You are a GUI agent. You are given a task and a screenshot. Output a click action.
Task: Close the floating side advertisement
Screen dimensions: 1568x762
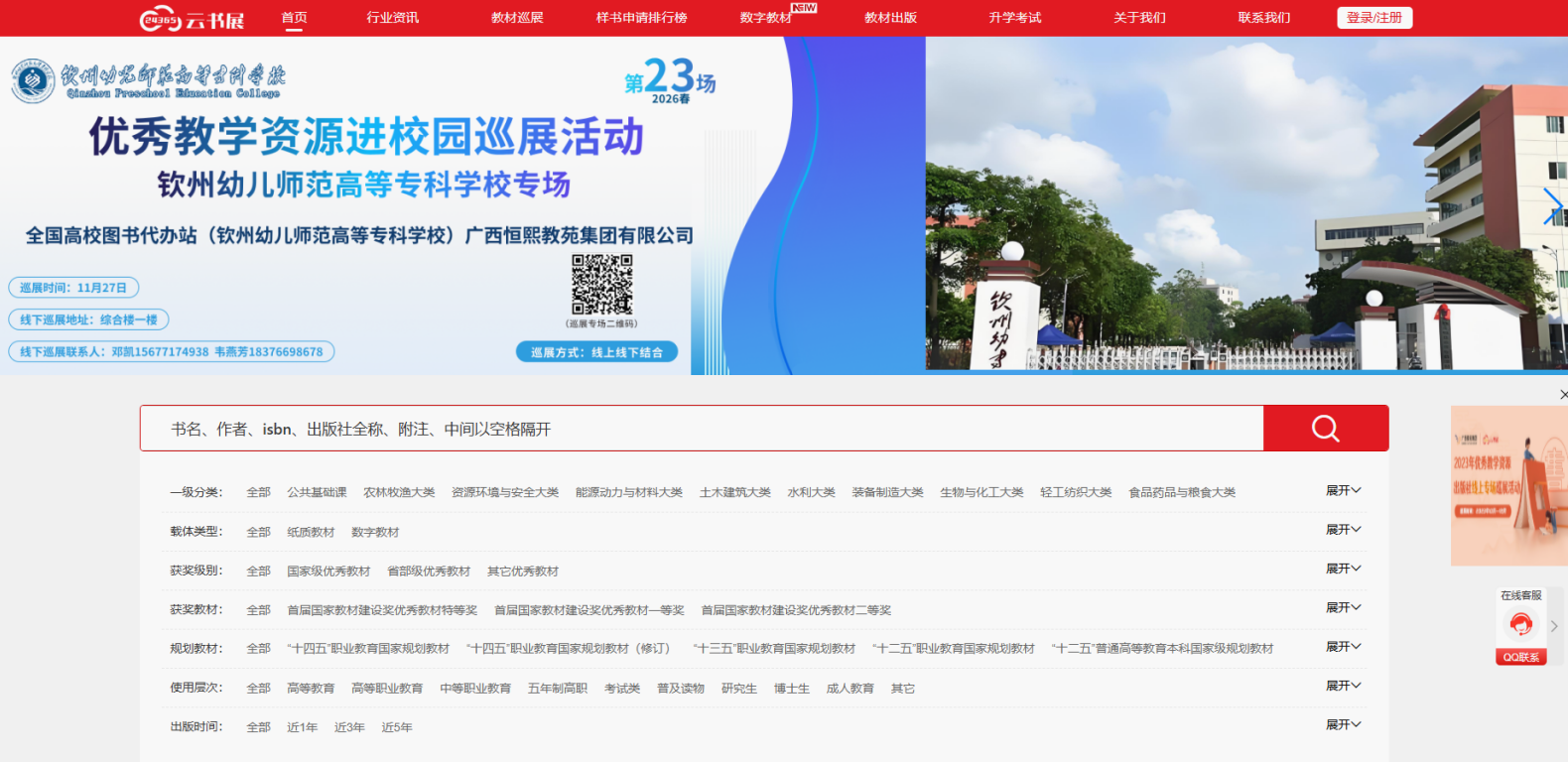click(x=1563, y=395)
